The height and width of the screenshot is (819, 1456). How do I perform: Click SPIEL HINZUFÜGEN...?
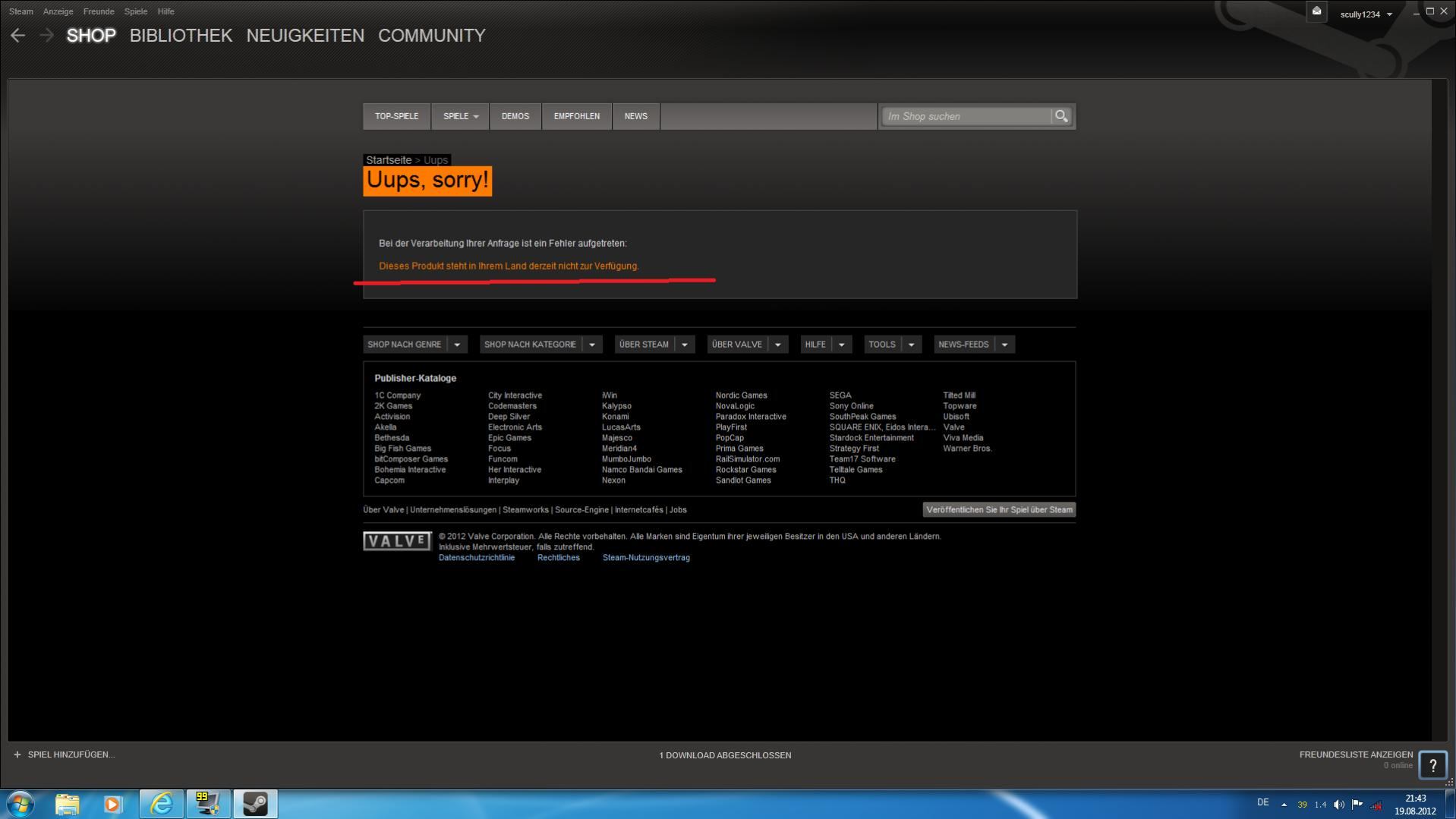click(x=71, y=754)
